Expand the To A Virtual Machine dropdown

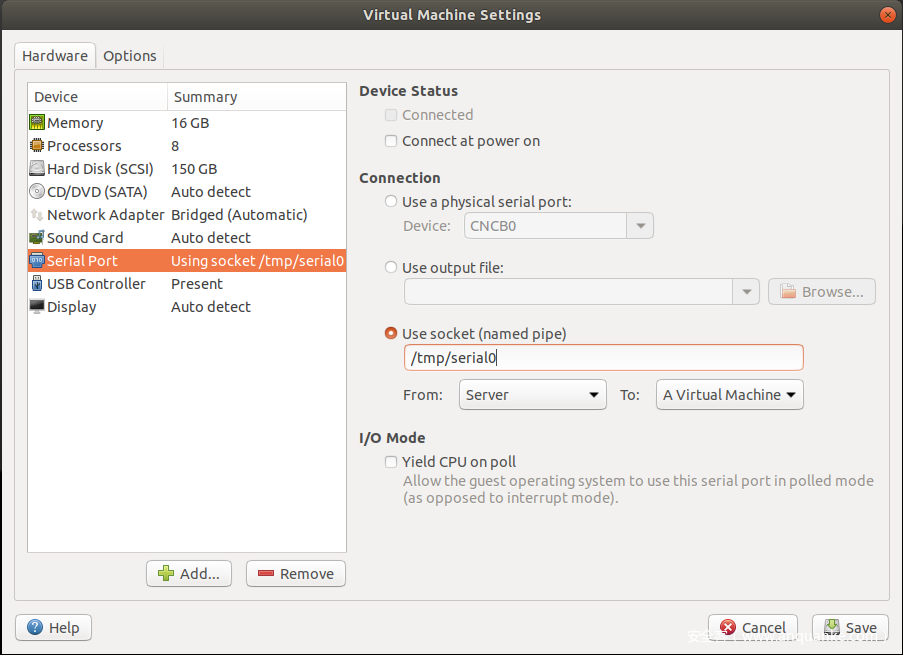[x=730, y=395]
